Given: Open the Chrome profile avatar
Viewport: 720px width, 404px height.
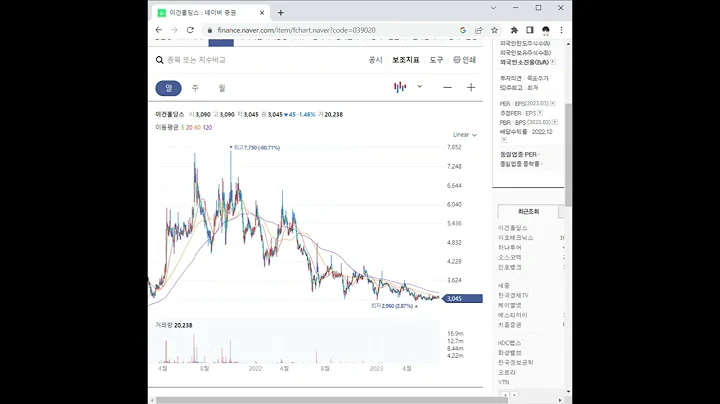Looking at the screenshot, I should pos(546,30).
